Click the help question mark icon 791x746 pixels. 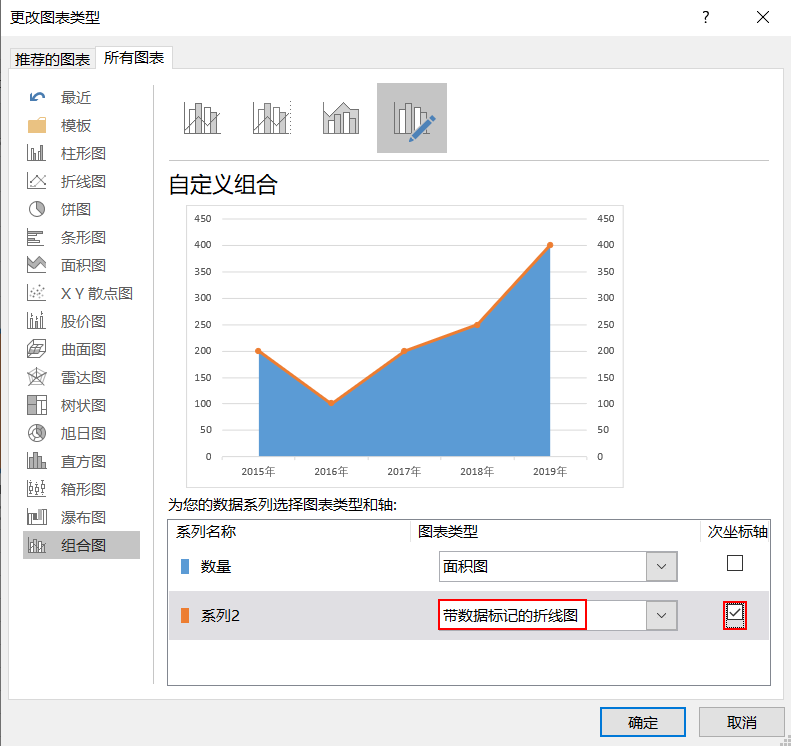tap(706, 17)
